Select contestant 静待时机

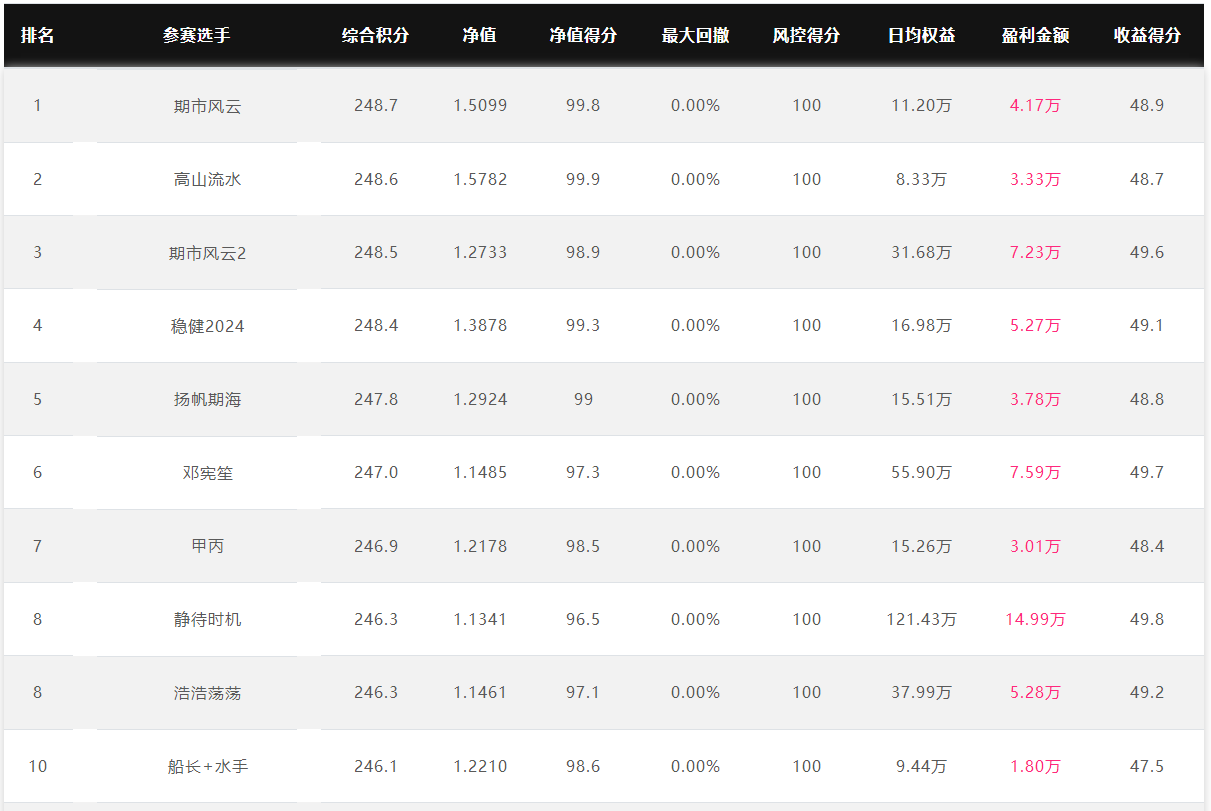[x=207, y=620]
